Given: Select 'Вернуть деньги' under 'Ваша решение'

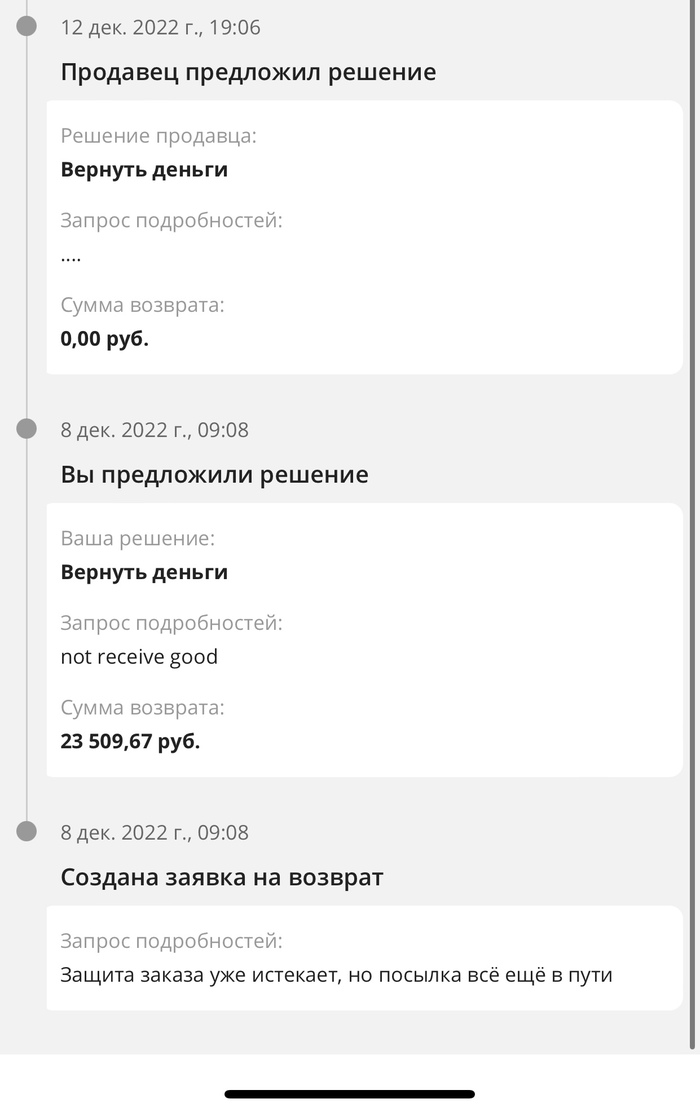Looking at the screenshot, I should [144, 572].
